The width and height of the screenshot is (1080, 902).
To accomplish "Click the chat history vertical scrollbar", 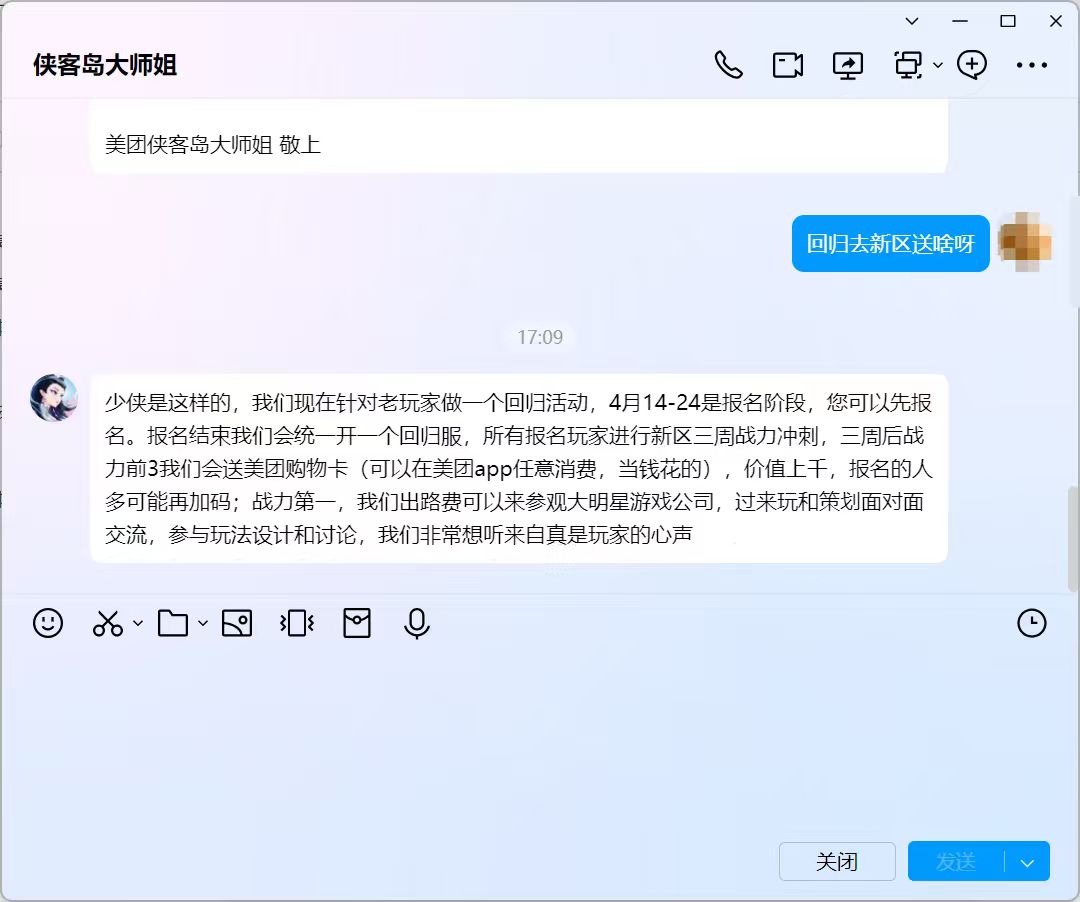I will coord(1072,538).
